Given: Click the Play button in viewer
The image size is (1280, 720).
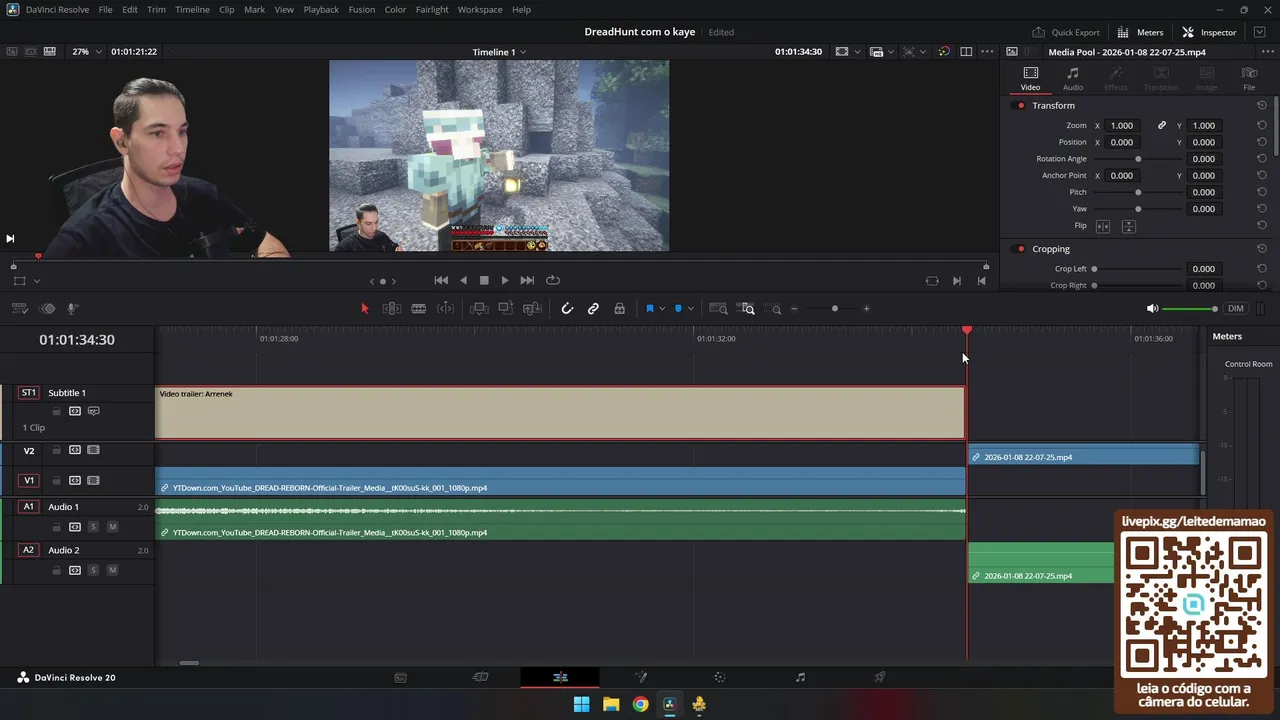Looking at the screenshot, I should tap(505, 281).
